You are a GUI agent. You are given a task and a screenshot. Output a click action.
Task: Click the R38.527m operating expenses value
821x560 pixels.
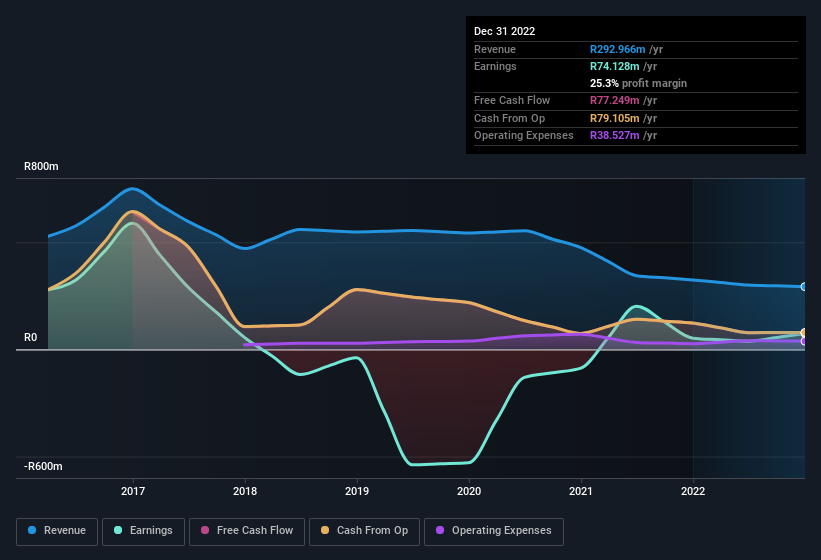coord(615,136)
